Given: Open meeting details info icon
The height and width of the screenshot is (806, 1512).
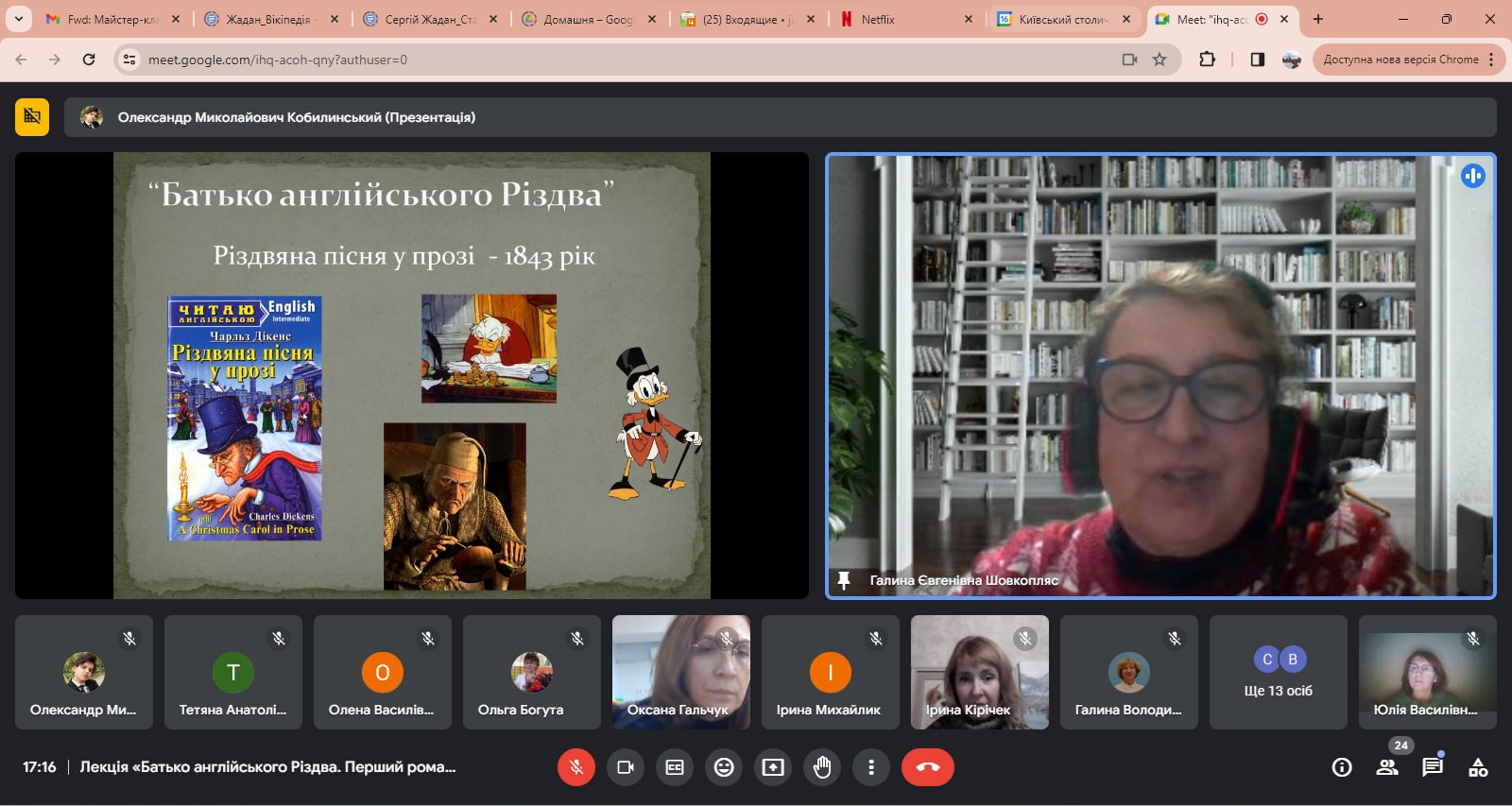Looking at the screenshot, I should [1342, 767].
